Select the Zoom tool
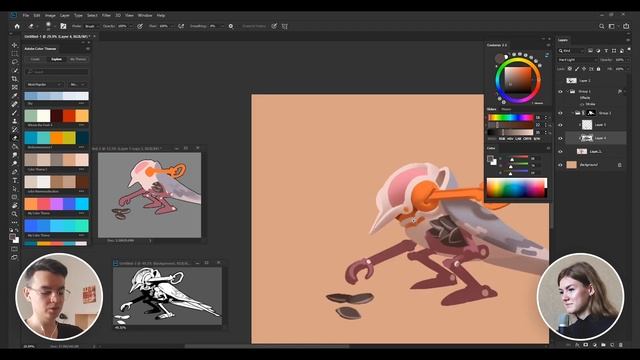 pos(15,214)
